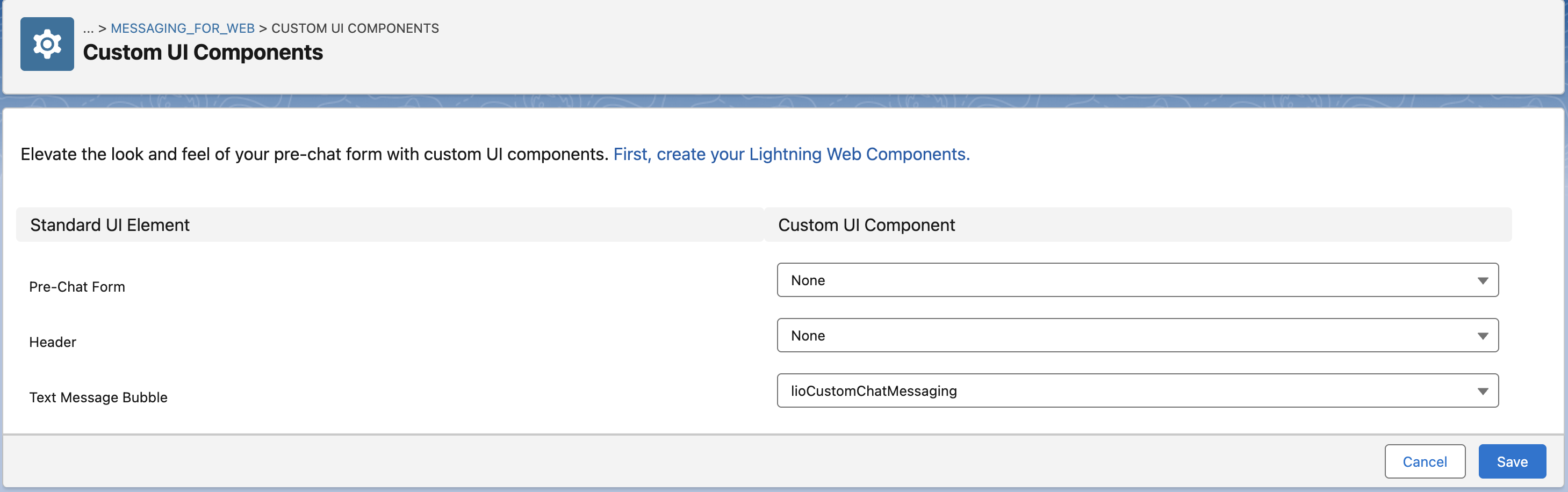
Task: Click the Standard UI Element column header
Action: (110, 225)
